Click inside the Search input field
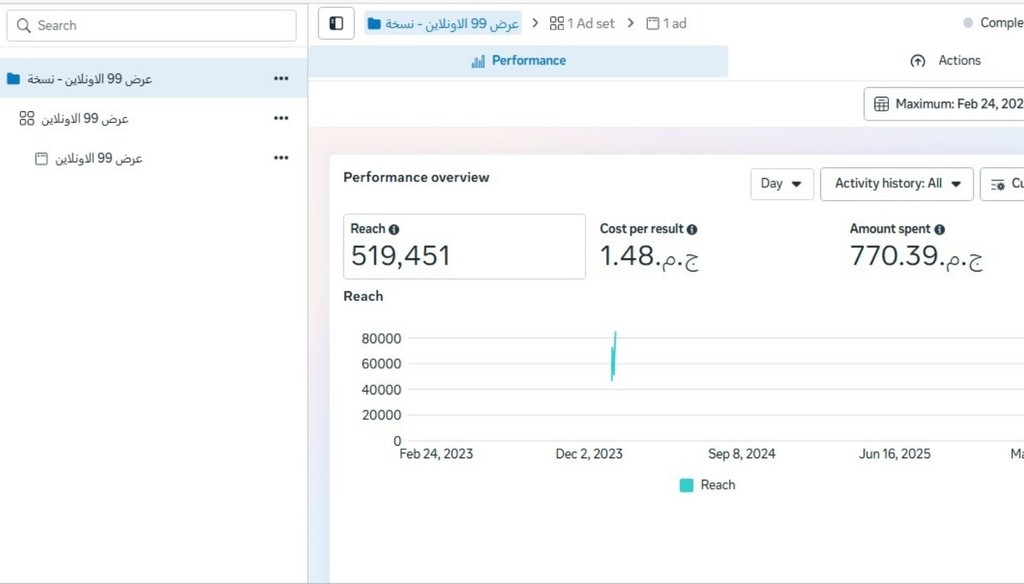Screen dimensions: 1024x584 point(160,25)
